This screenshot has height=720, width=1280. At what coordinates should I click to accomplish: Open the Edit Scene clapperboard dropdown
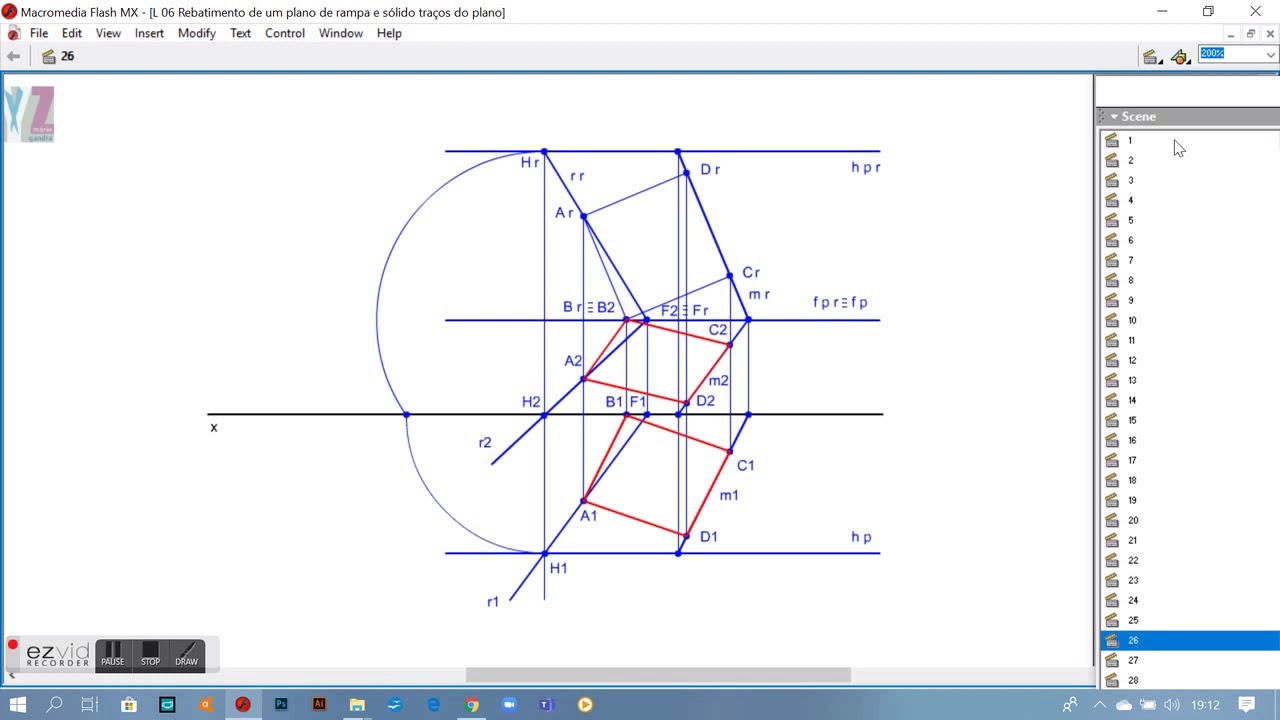[1152, 57]
